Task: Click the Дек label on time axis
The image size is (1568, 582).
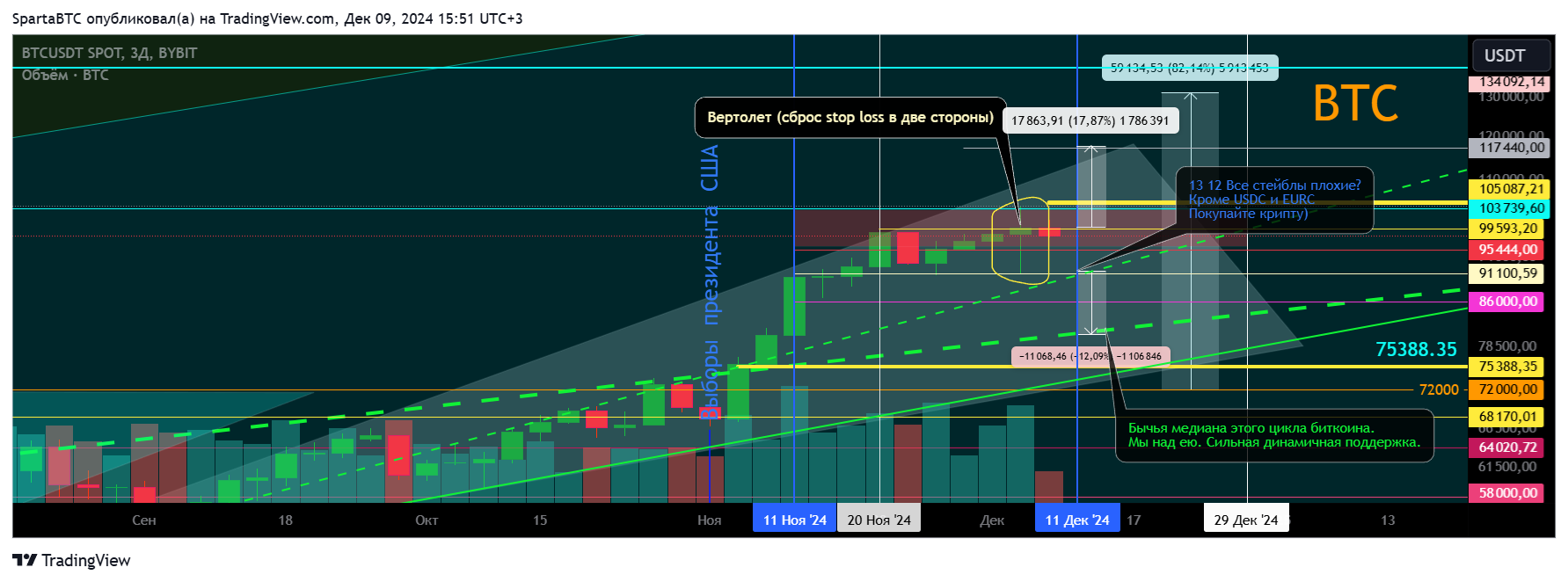Action: click(x=992, y=520)
